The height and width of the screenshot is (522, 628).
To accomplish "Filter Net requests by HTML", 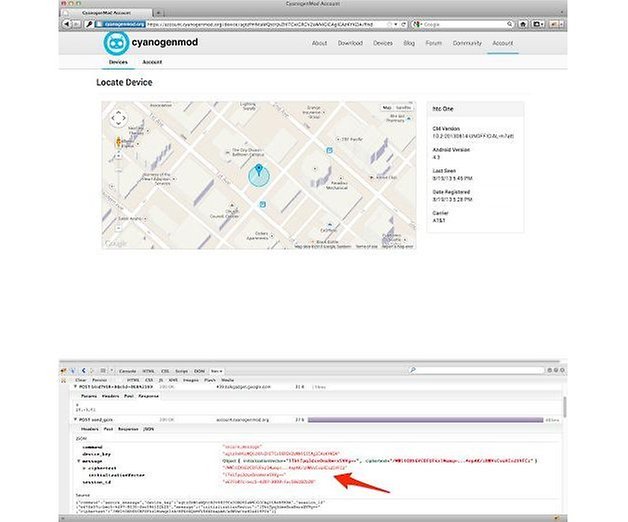I will tap(133, 380).
